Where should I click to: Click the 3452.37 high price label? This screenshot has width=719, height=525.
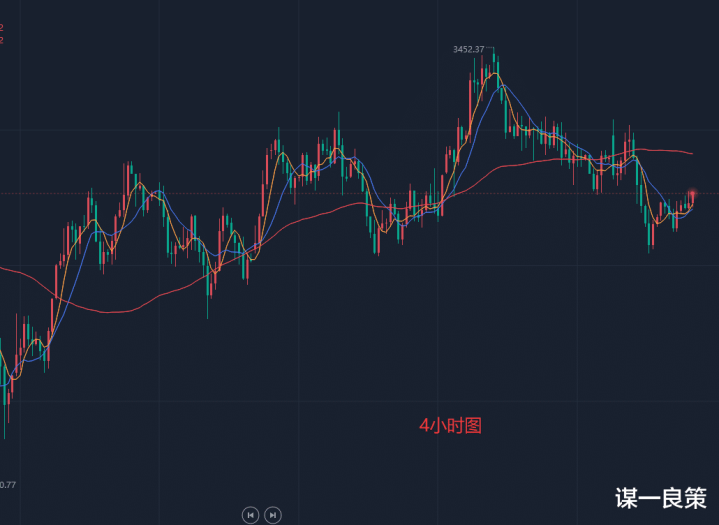(x=467, y=49)
